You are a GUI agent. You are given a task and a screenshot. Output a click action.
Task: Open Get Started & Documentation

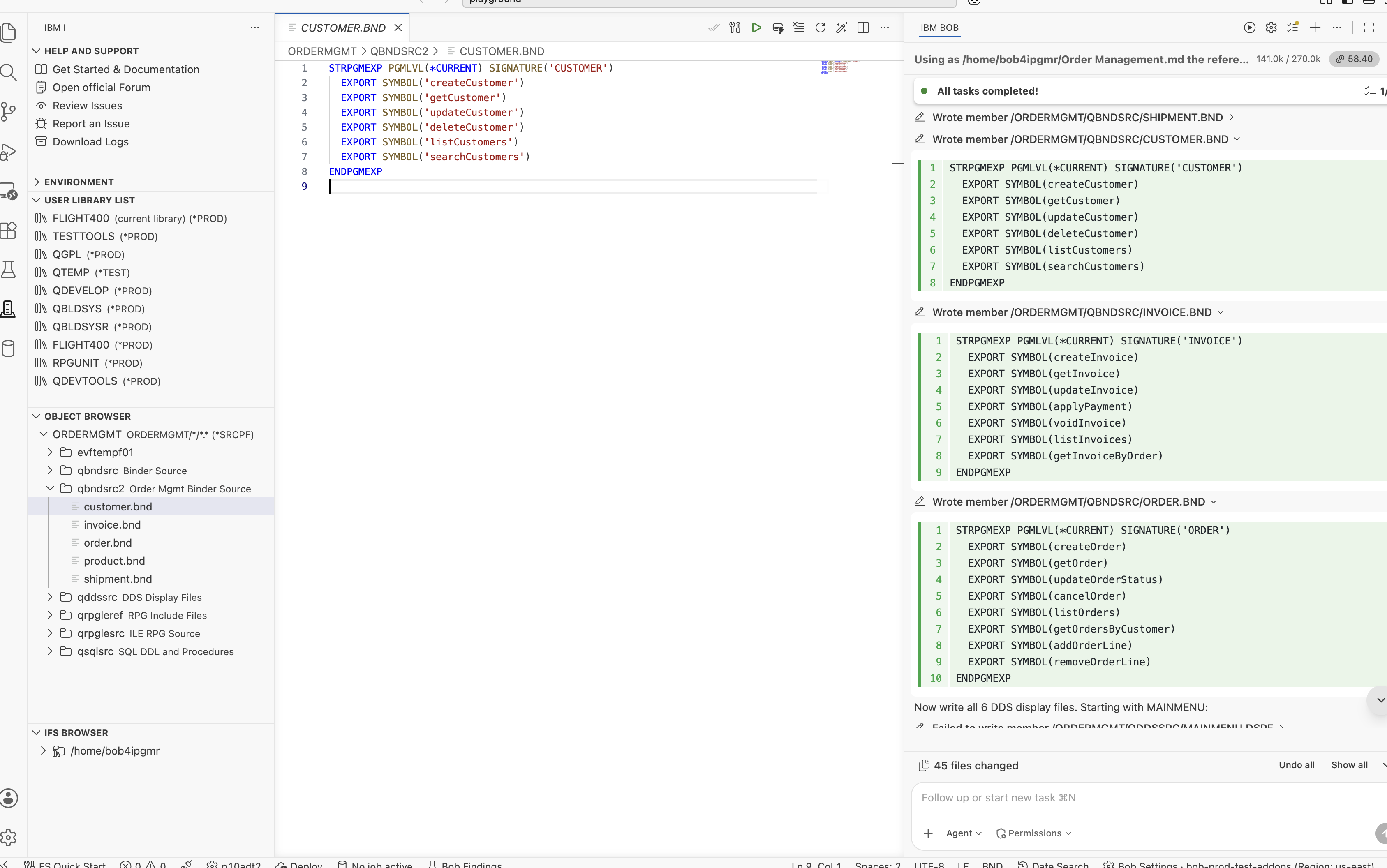click(126, 69)
